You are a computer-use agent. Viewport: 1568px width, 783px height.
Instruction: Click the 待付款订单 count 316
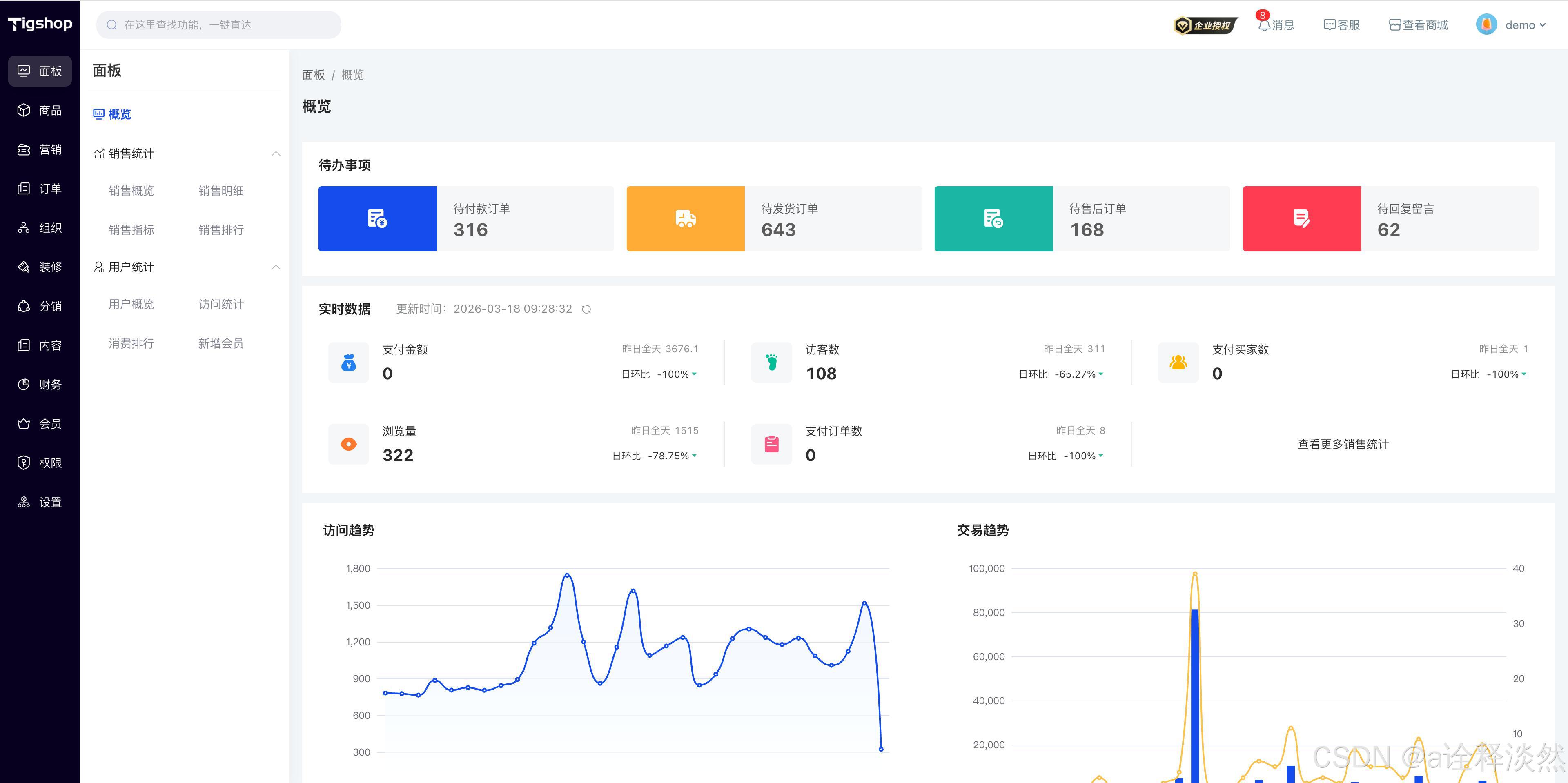470,230
